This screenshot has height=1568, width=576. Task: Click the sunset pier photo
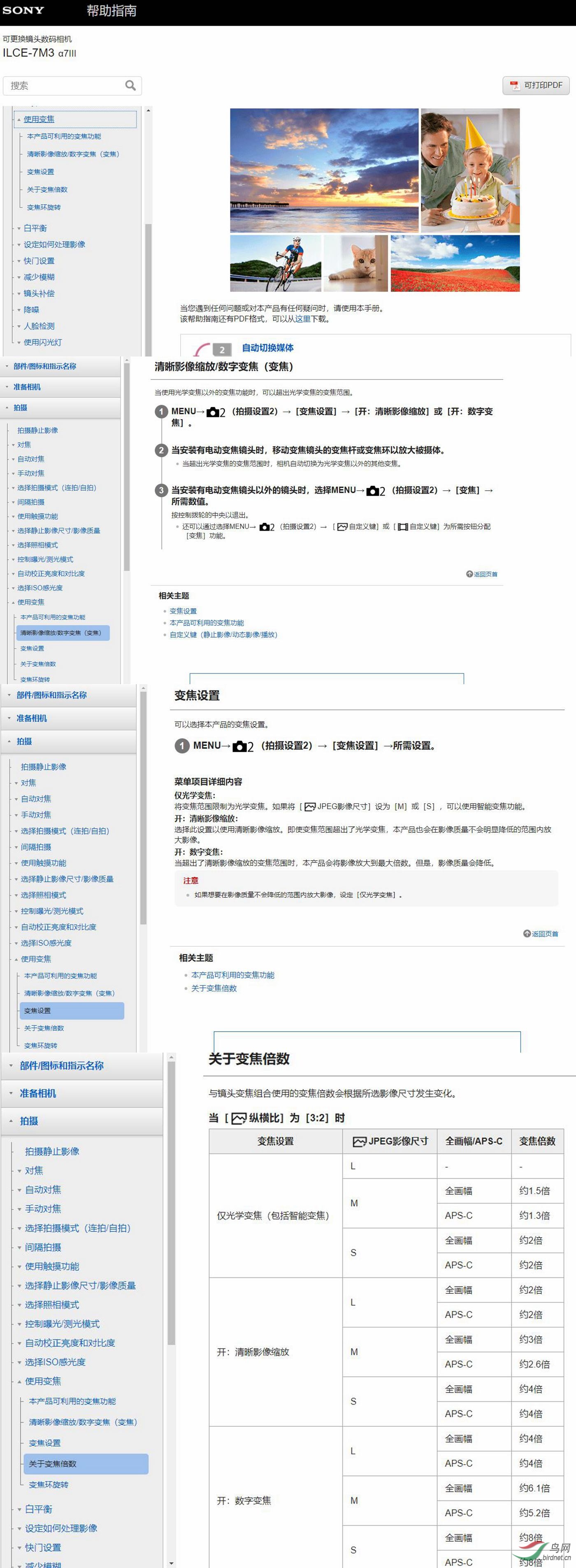pyautogui.click(x=324, y=170)
